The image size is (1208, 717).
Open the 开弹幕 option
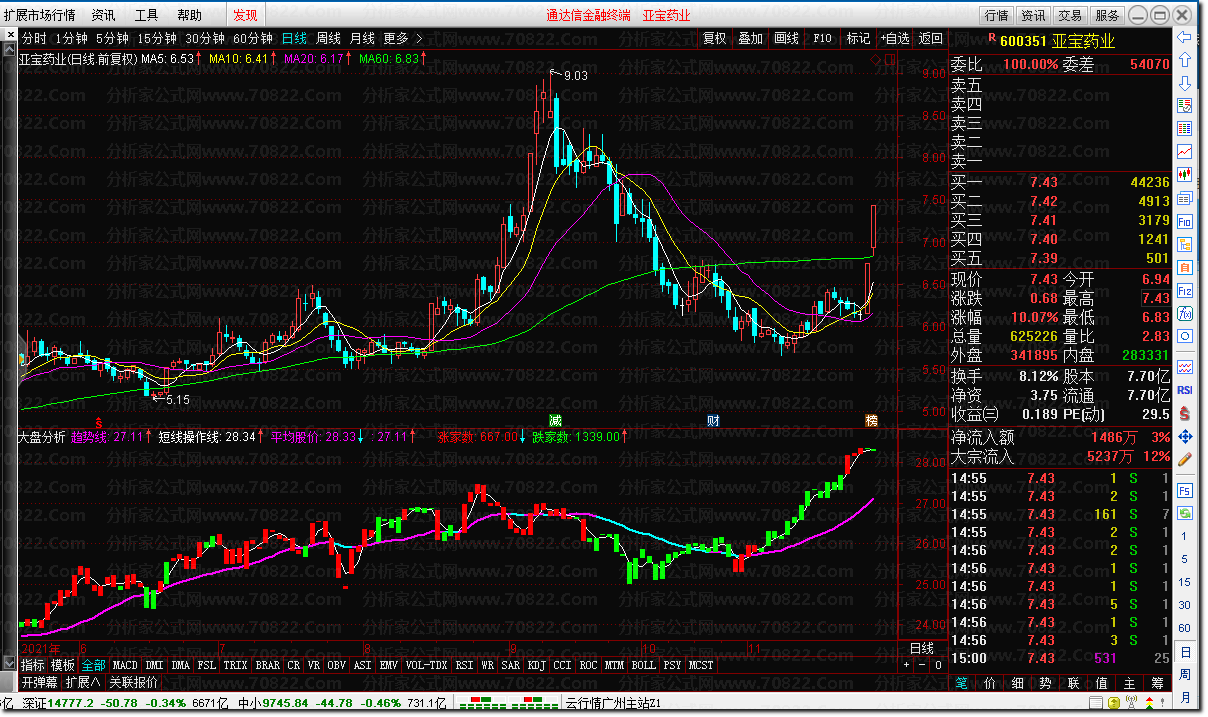[x=40, y=683]
